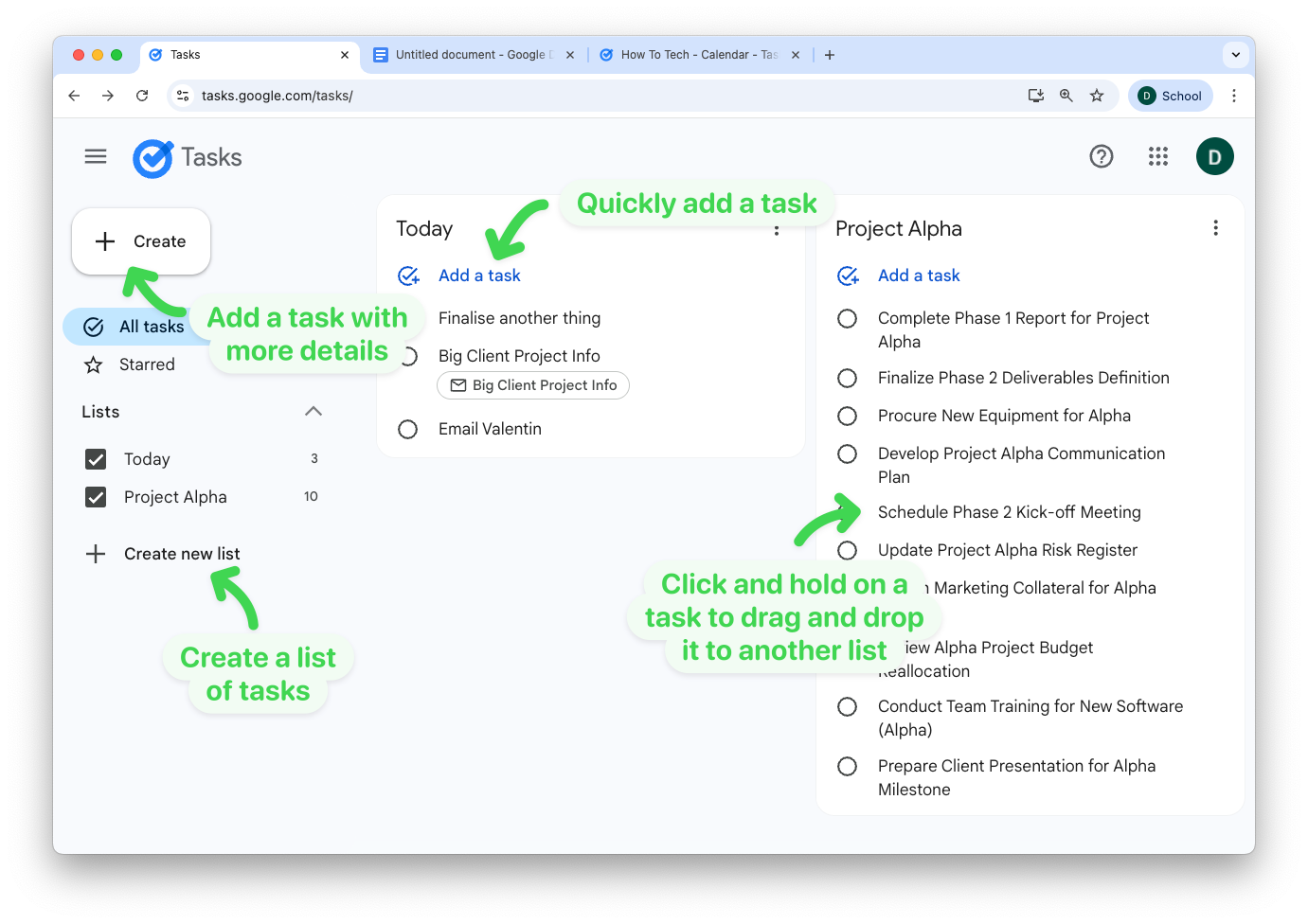This screenshot has height=924, width=1308.
Task: Complete the Procure New Equipment for Alpha task
Action: [847, 416]
